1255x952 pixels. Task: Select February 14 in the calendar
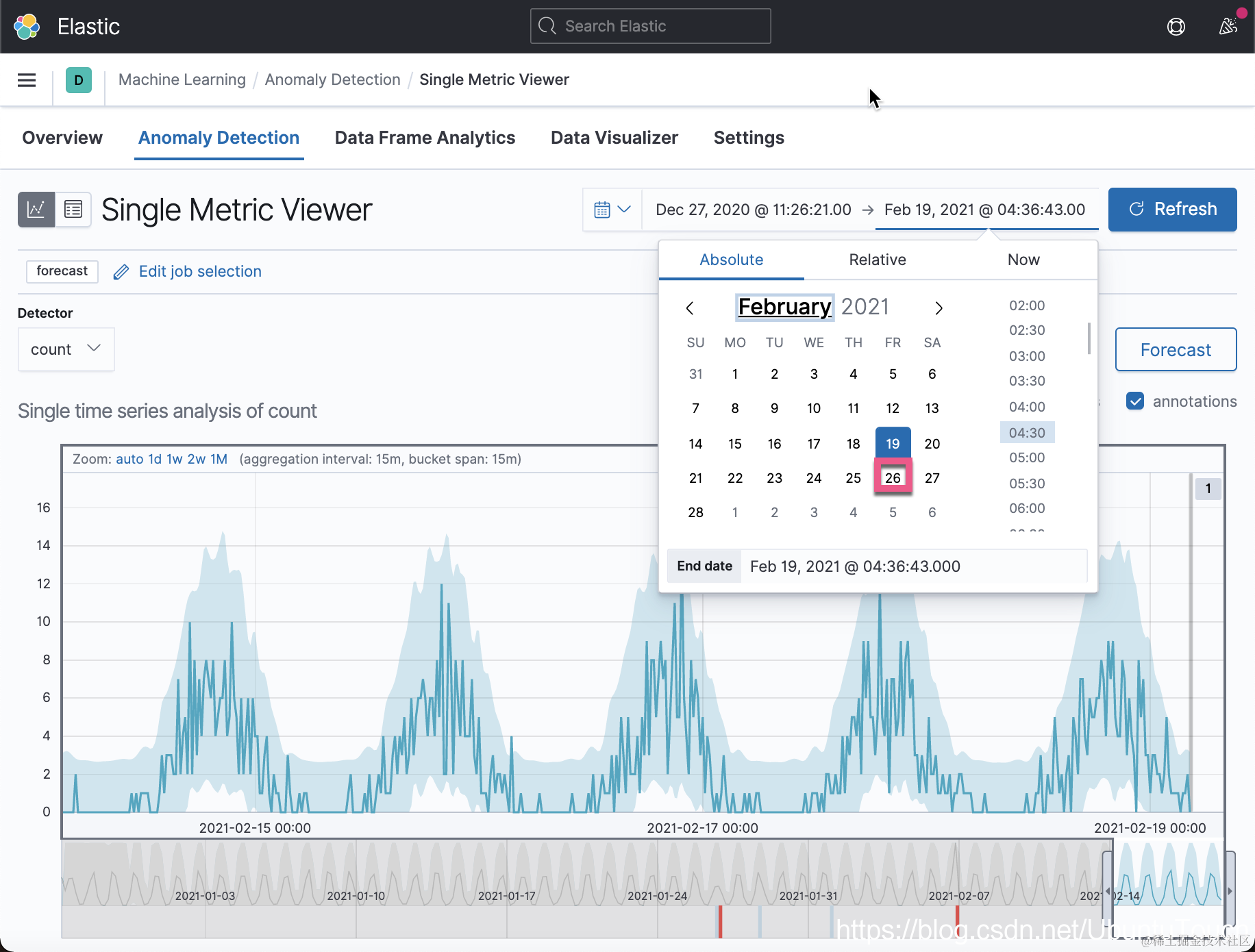tap(695, 444)
